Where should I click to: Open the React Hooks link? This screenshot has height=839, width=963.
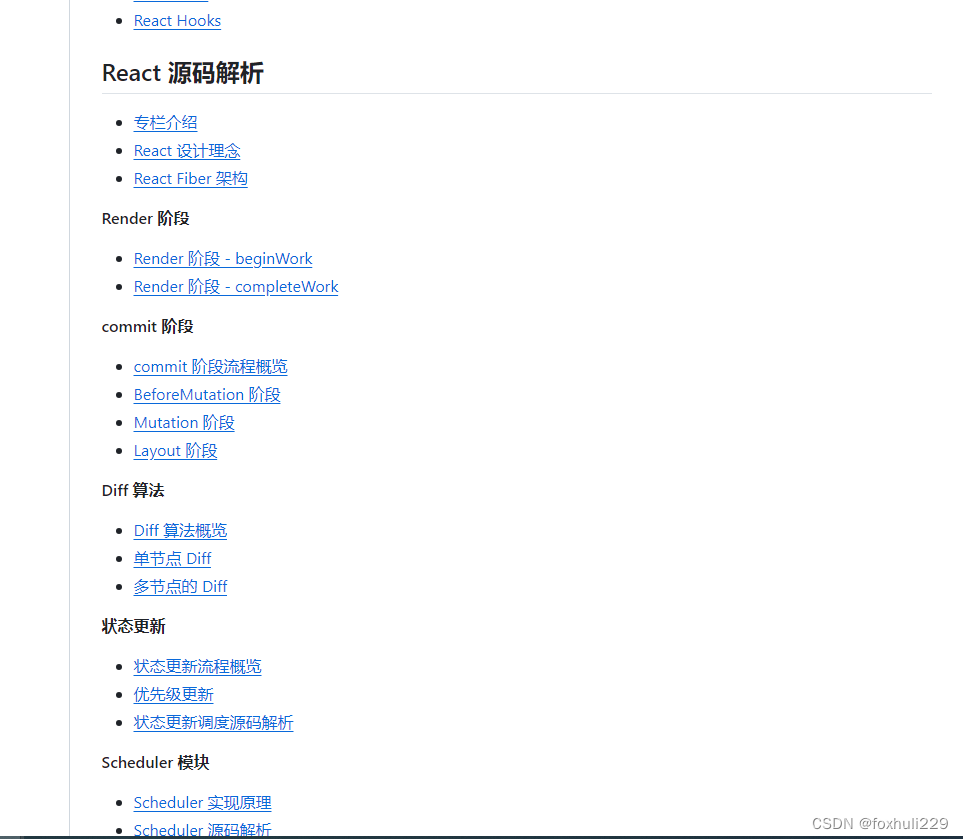click(177, 21)
